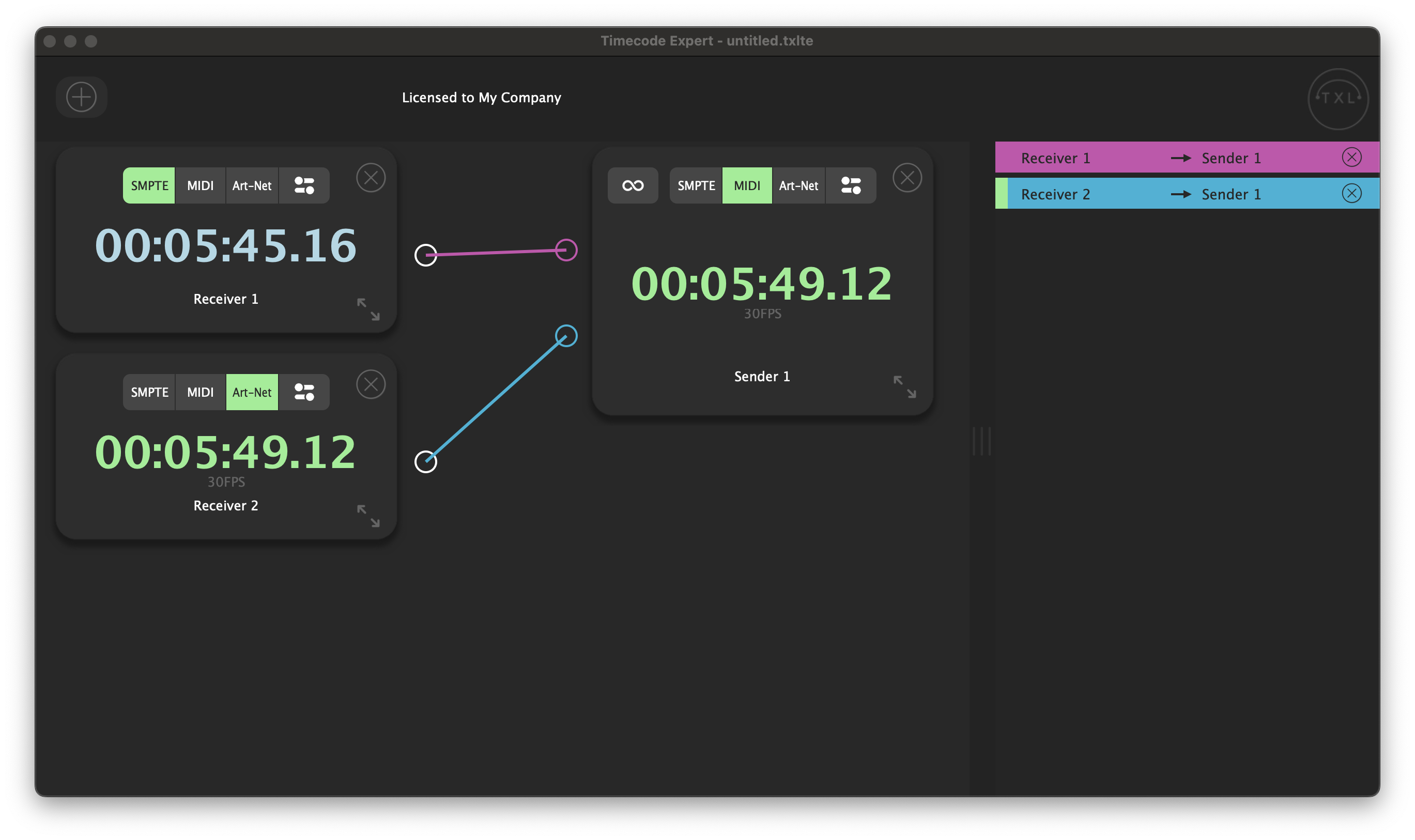Open Receiver 1 settings sliders icon
1415x840 pixels.
pos(304,185)
